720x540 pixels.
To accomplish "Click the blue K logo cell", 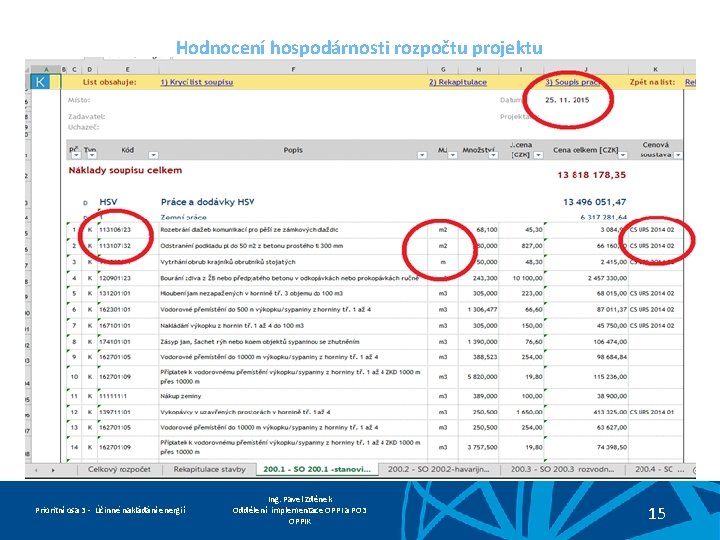I will click(x=40, y=82).
